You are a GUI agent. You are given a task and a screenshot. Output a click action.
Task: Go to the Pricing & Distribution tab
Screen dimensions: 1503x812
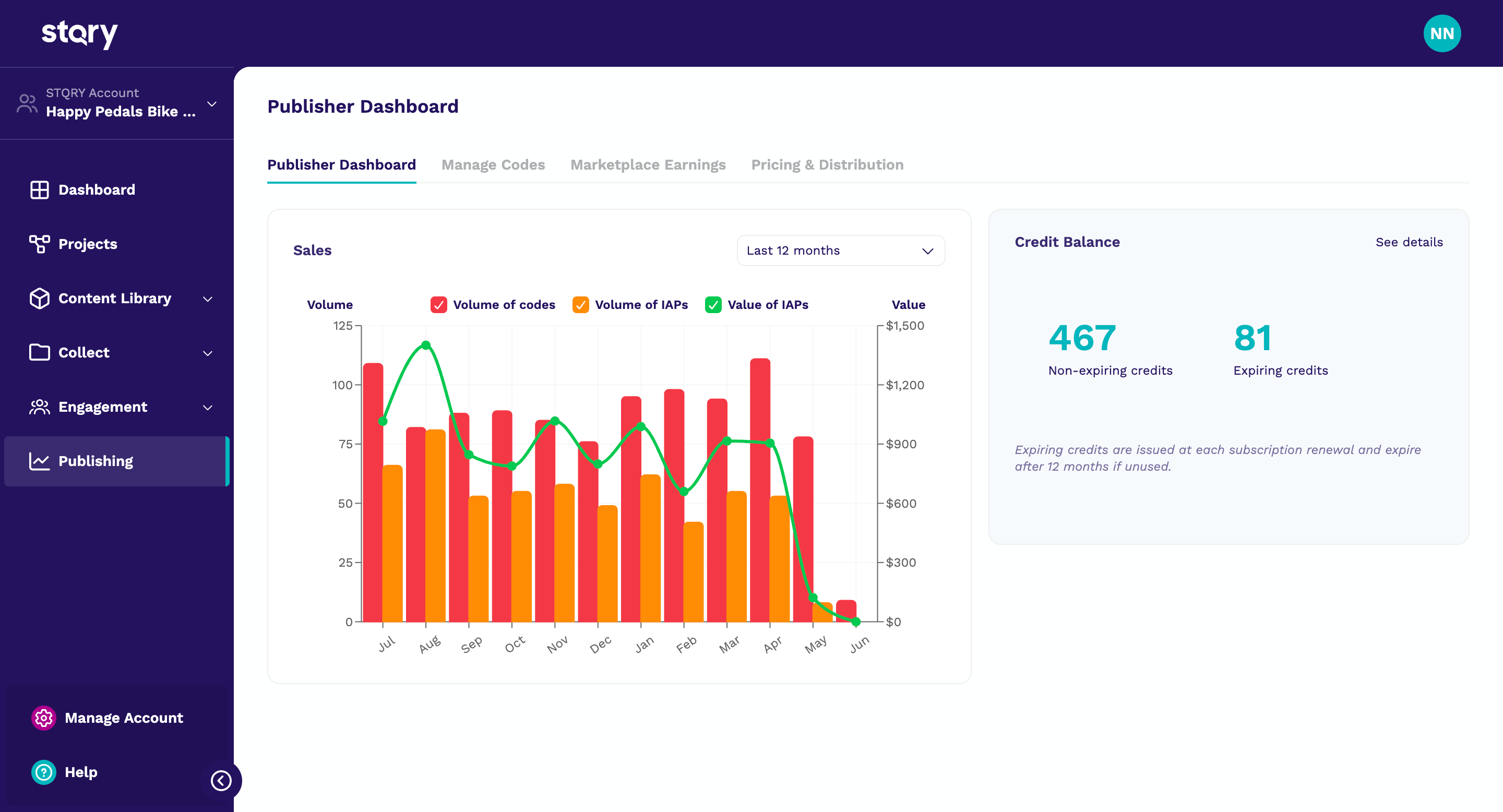pos(827,165)
